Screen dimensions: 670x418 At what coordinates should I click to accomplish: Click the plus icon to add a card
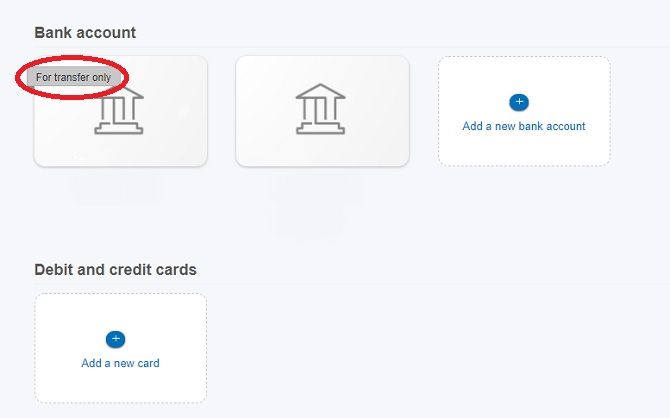pyautogui.click(x=115, y=339)
